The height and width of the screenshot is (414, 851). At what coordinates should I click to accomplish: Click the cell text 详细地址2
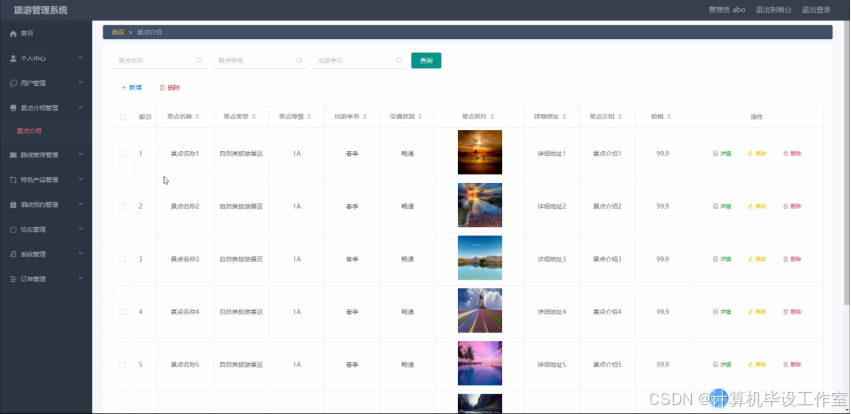click(552, 207)
